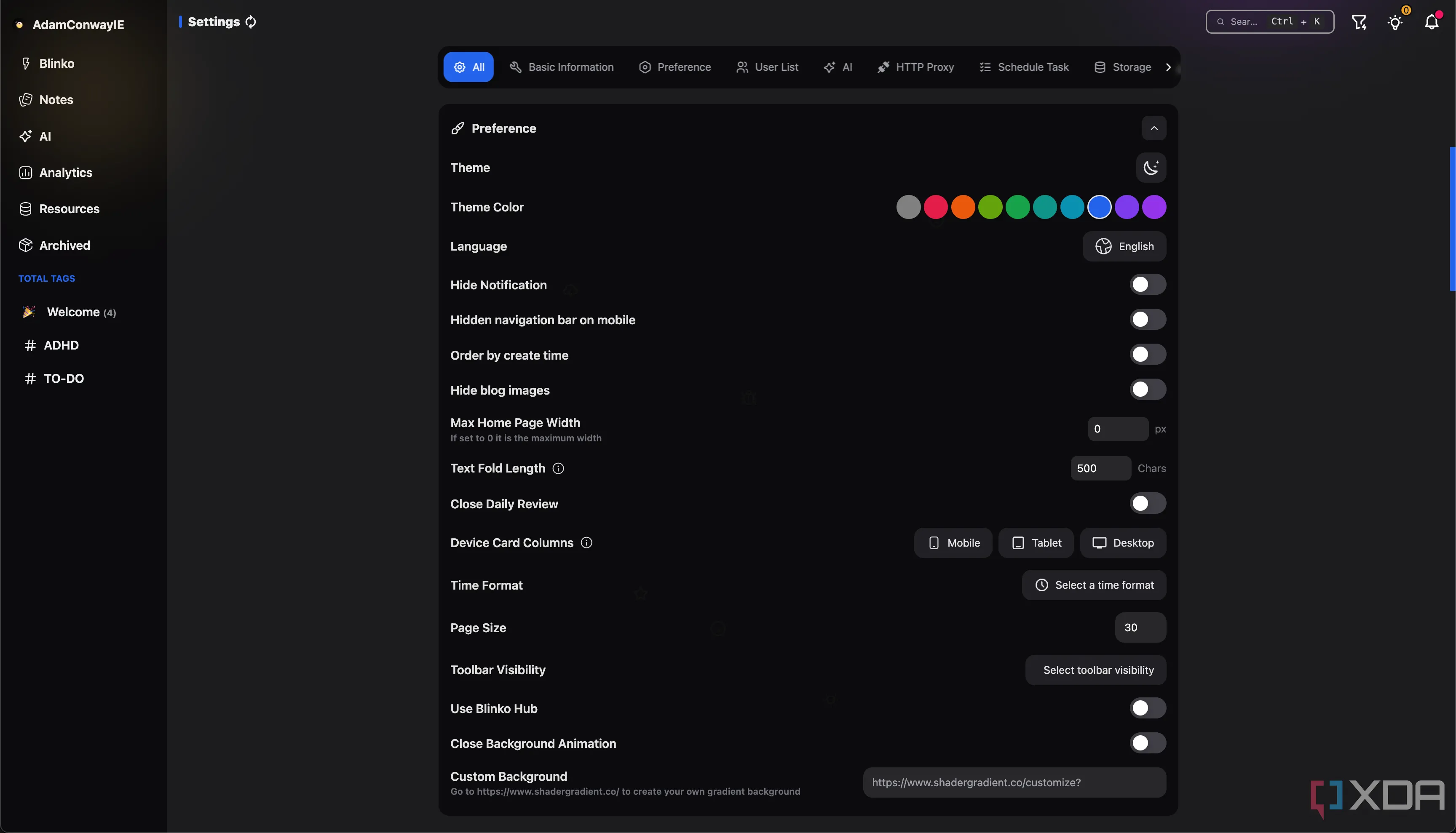Click the Page Size field
This screenshot has width=1456, height=833.
pyautogui.click(x=1140, y=627)
